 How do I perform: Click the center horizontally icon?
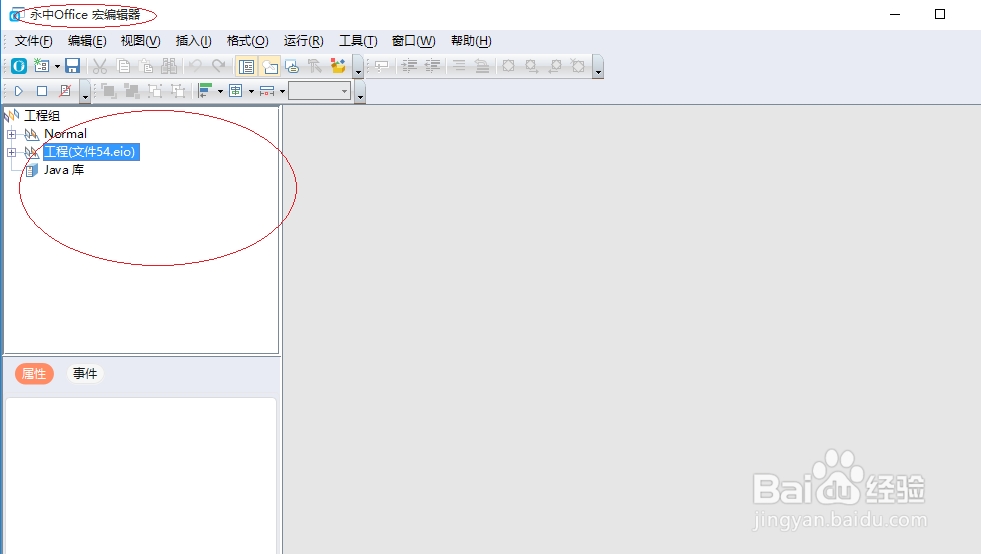(x=236, y=91)
